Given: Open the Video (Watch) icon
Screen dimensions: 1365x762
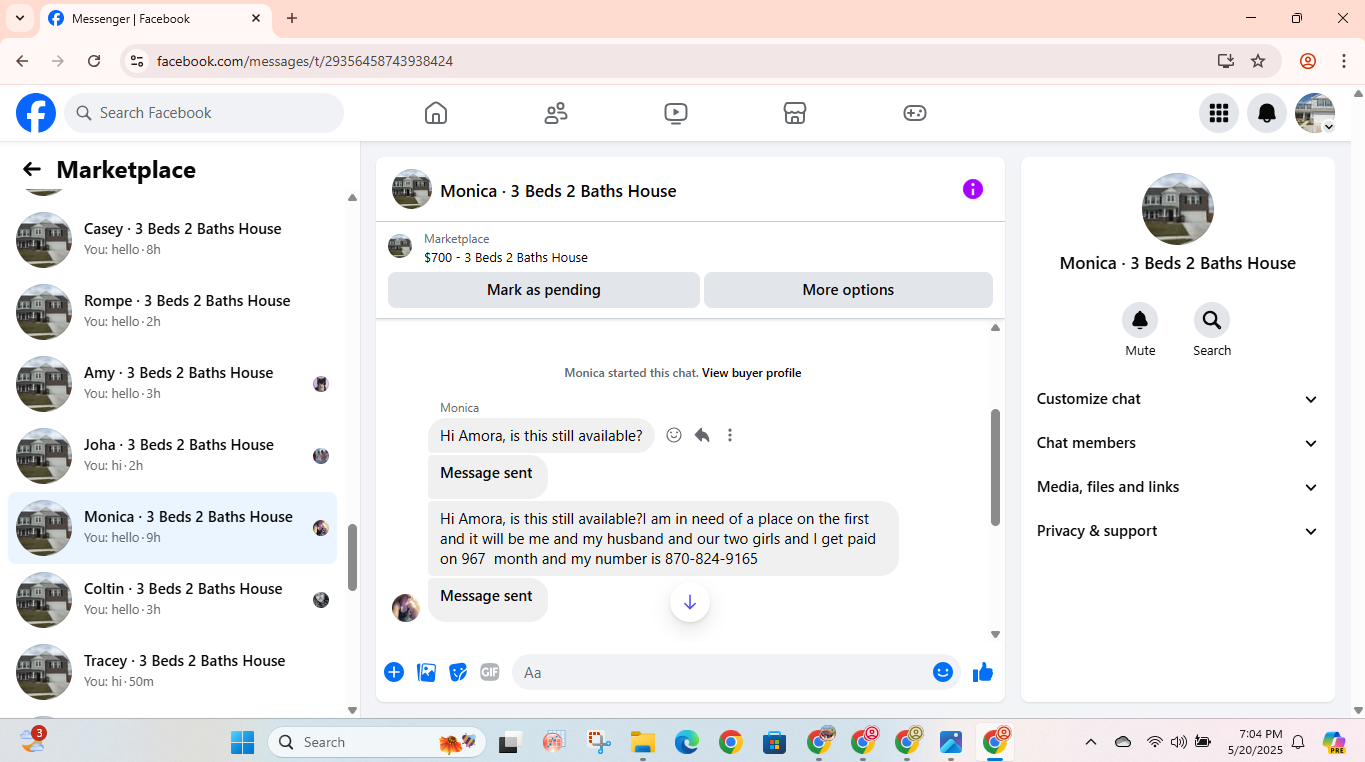Looking at the screenshot, I should [676, 113].
